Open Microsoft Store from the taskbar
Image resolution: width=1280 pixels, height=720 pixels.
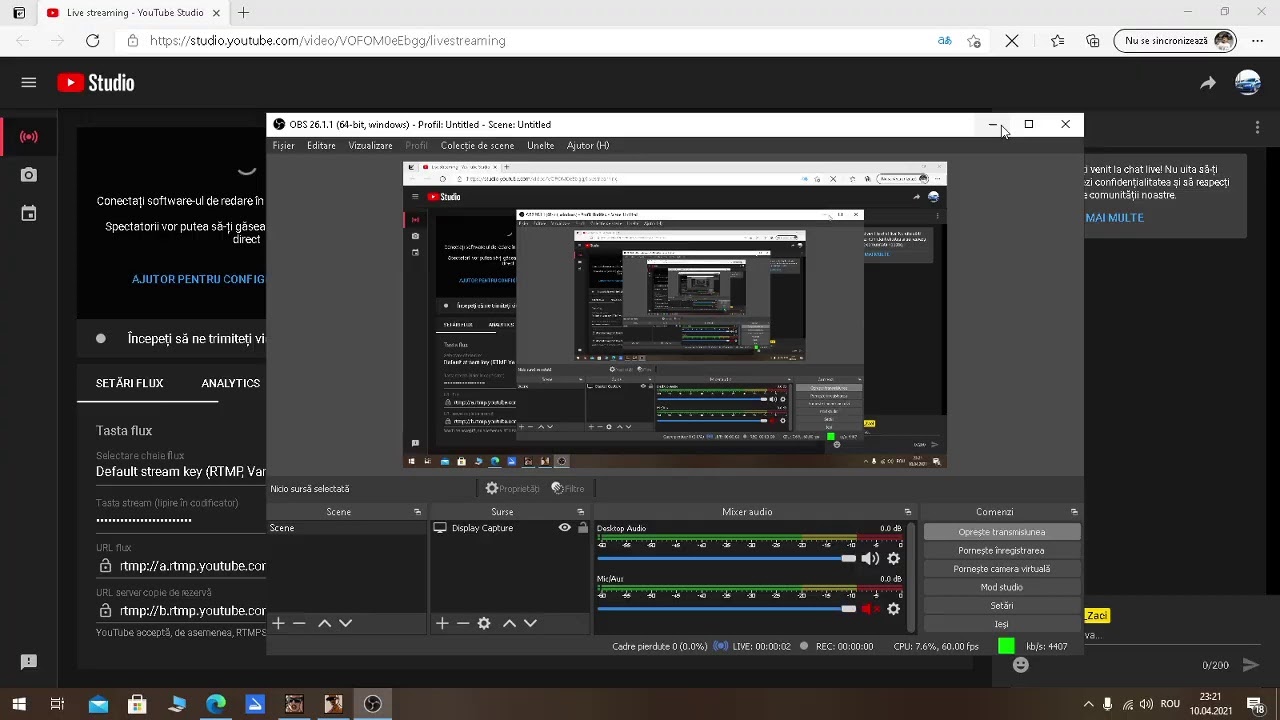pyautogui.click(x=137, y=704)
